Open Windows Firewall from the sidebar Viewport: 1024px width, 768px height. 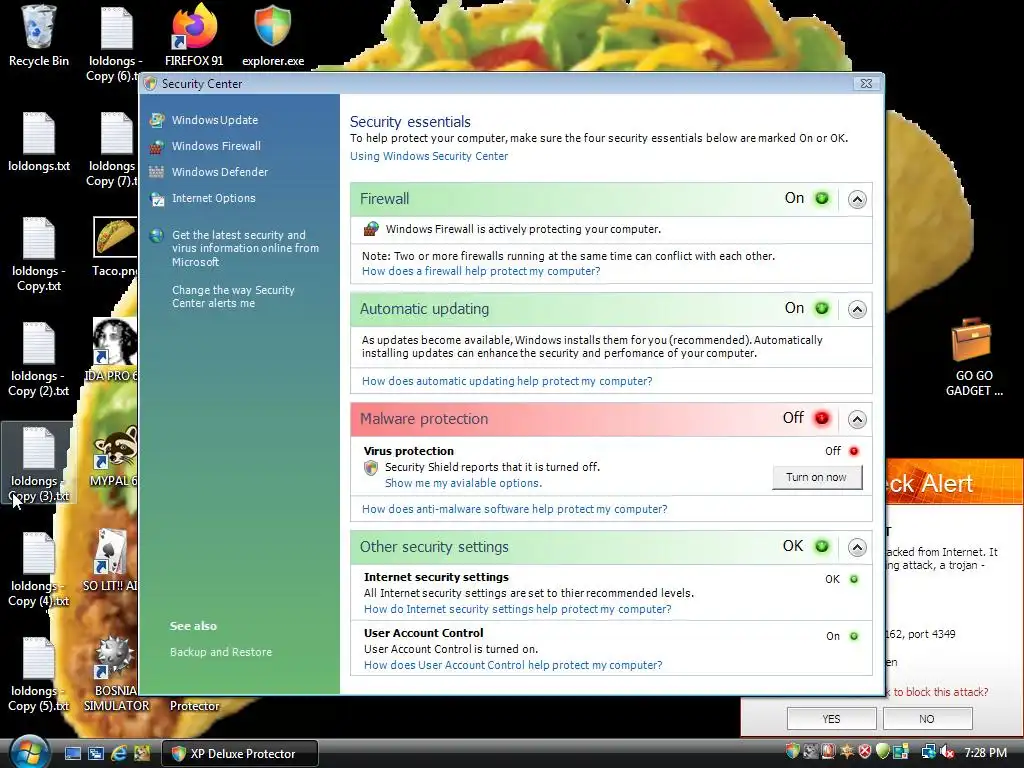click(x=216, y=146)
